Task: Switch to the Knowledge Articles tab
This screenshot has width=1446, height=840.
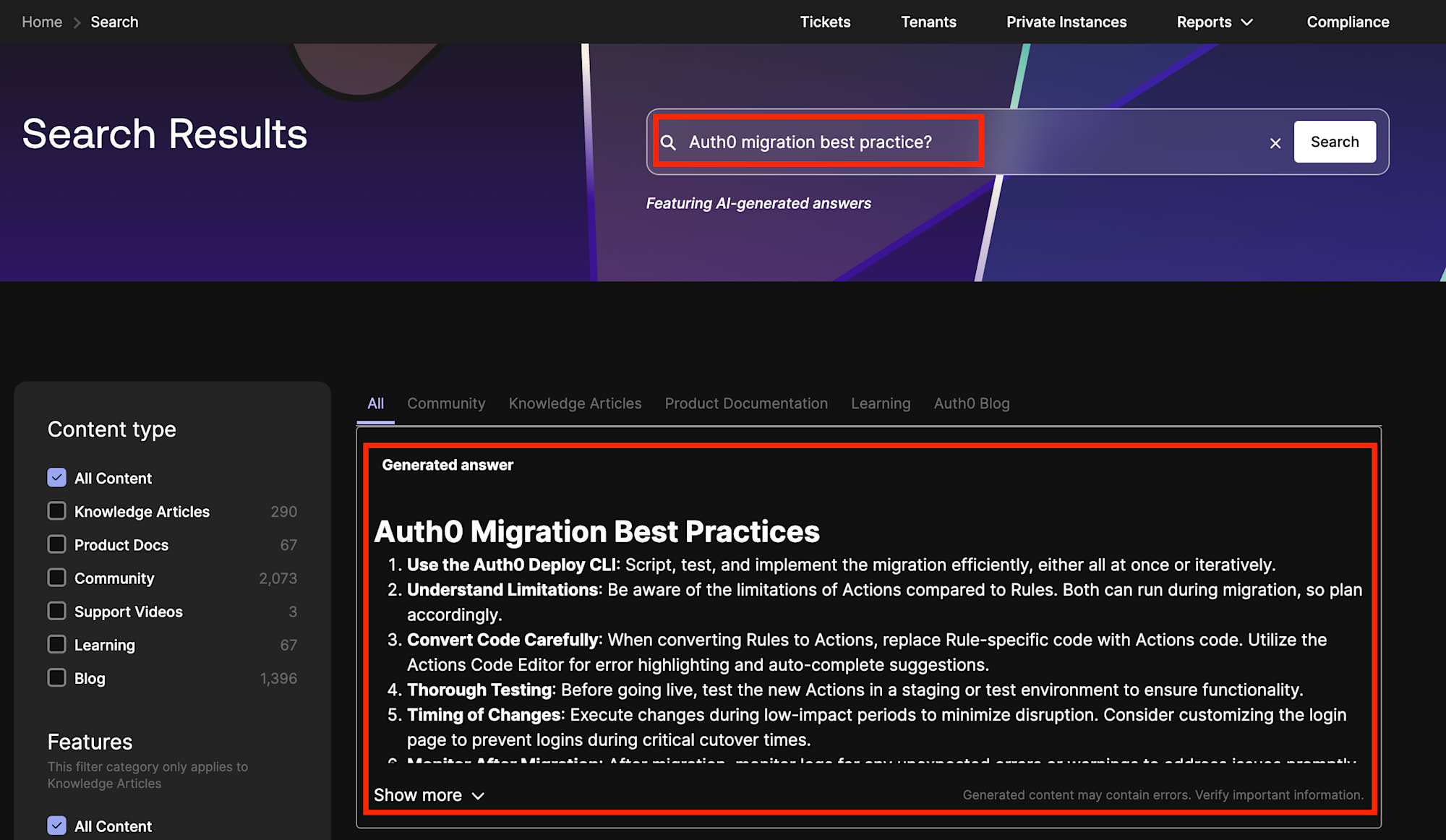Action: point(575,403)
